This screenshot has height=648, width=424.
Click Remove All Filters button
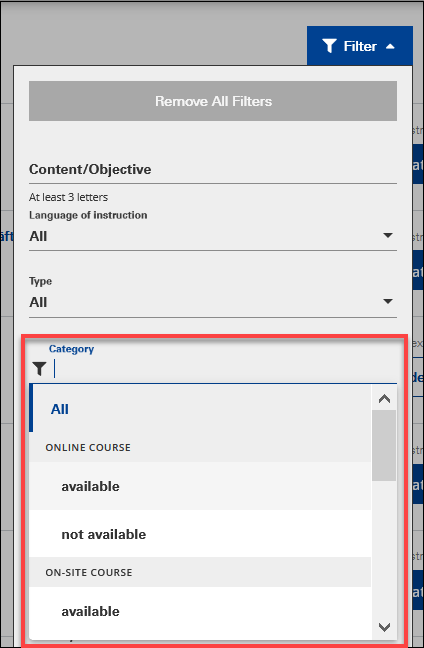coord(213,101)
